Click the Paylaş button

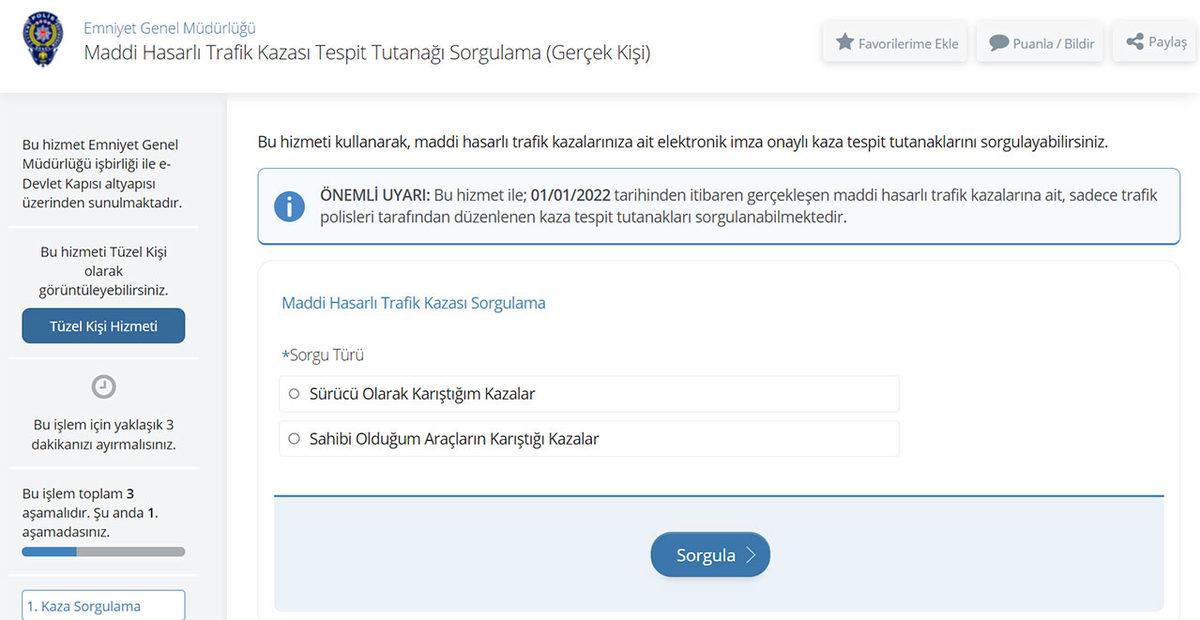(x=1153, y=41)
